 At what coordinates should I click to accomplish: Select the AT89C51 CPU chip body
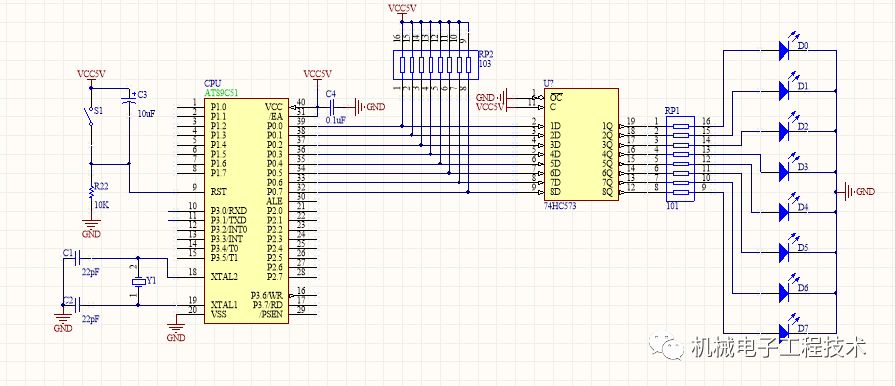pyautogui.click(x=247, y=211)
